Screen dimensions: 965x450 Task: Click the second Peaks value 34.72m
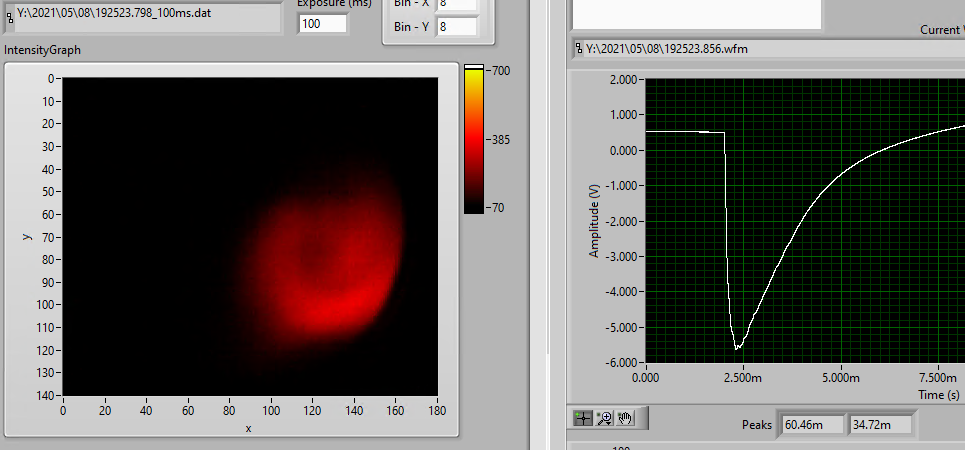881,425
